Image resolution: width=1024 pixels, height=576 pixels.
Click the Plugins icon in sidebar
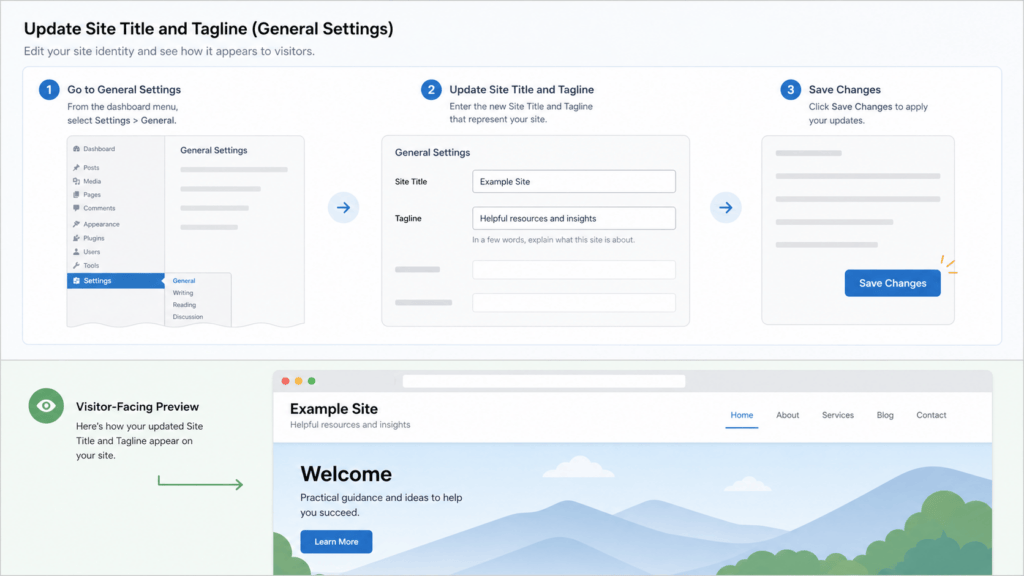[76, 238]
